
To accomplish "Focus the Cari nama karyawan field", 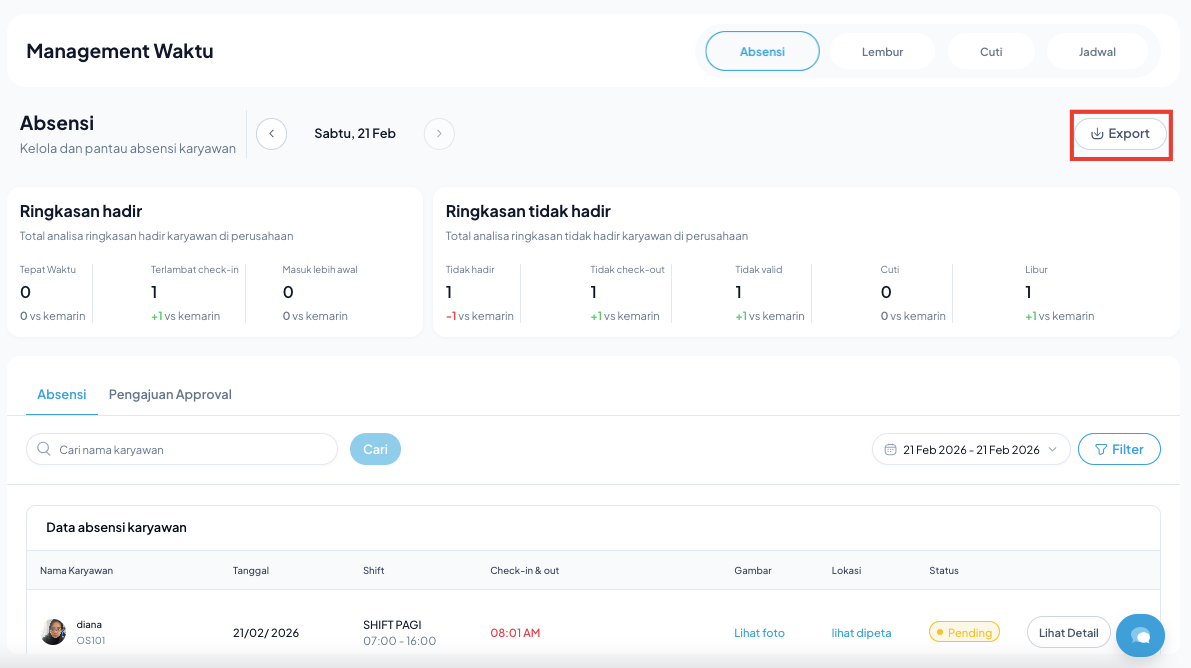I will coord(190,450).
